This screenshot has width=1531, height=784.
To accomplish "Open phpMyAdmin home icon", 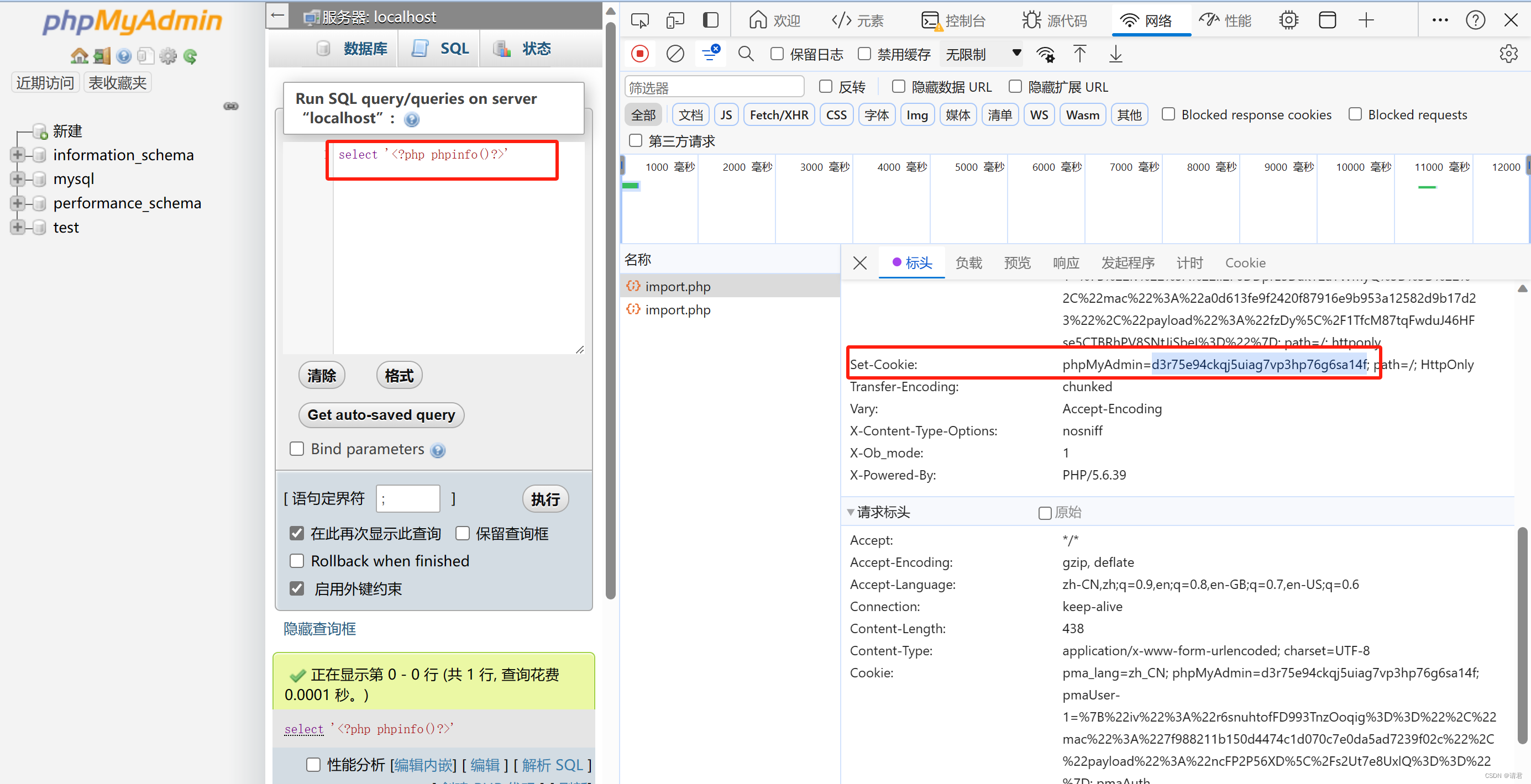I will (79, 56).
